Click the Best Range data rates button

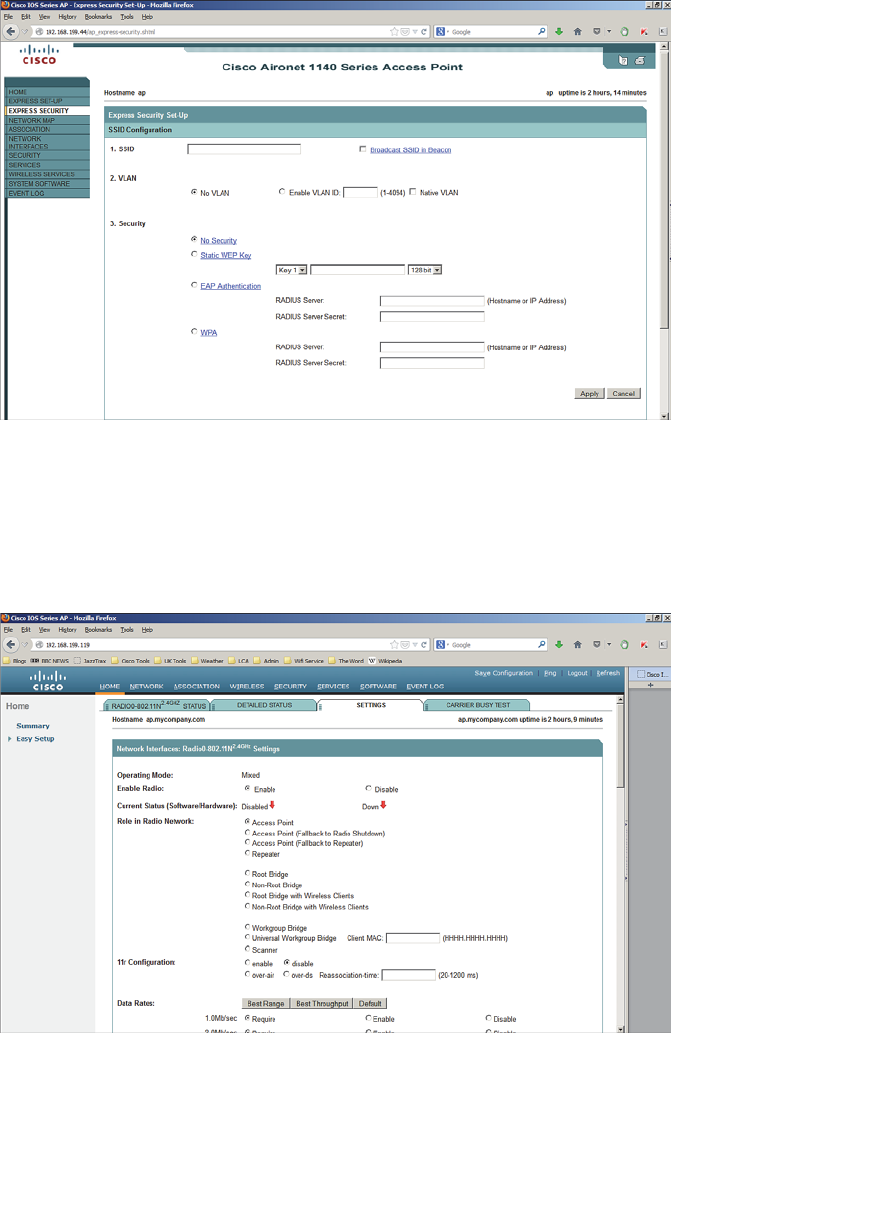point(266,1003)
